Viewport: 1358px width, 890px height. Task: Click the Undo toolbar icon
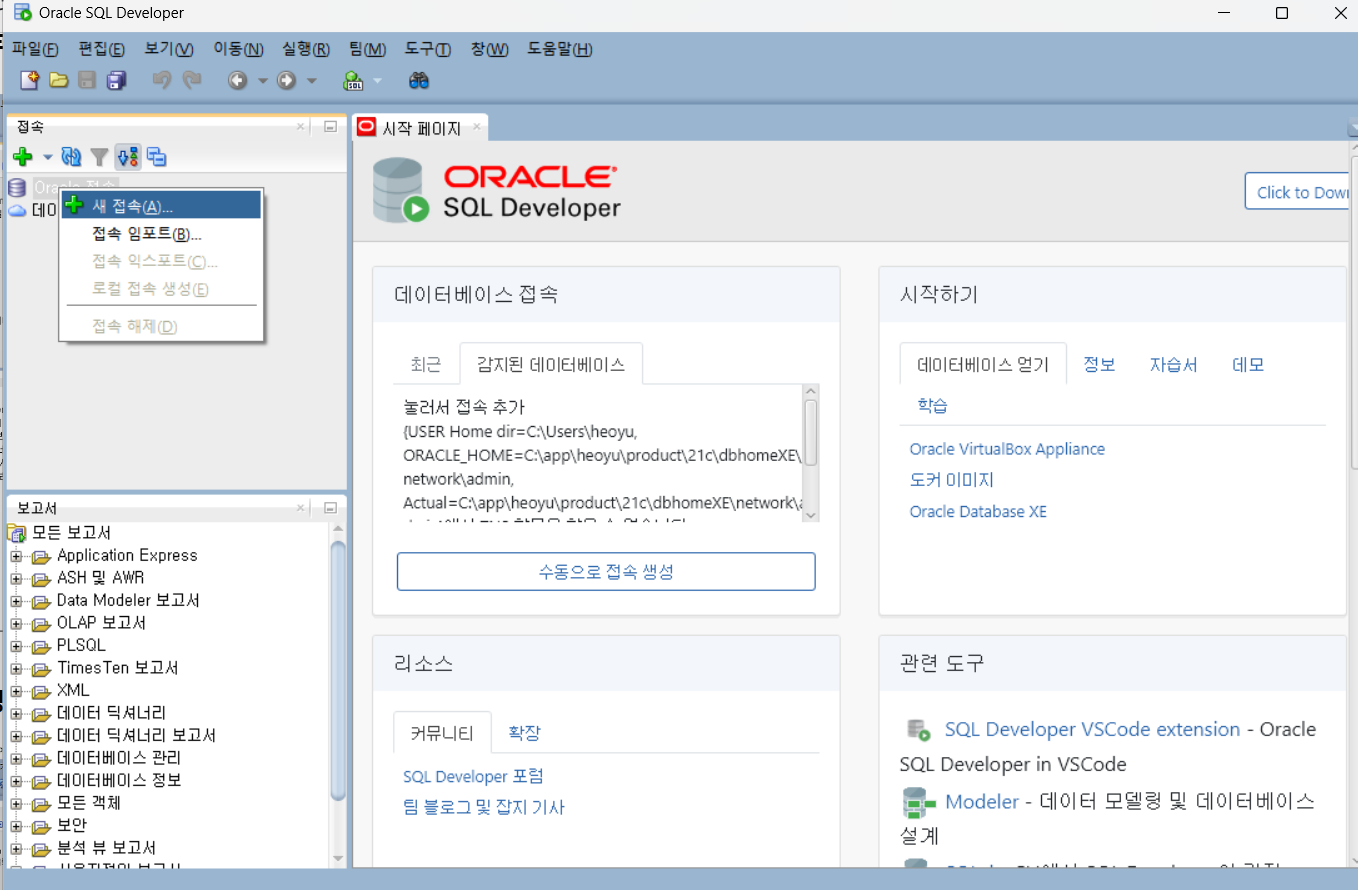point(161,80)
